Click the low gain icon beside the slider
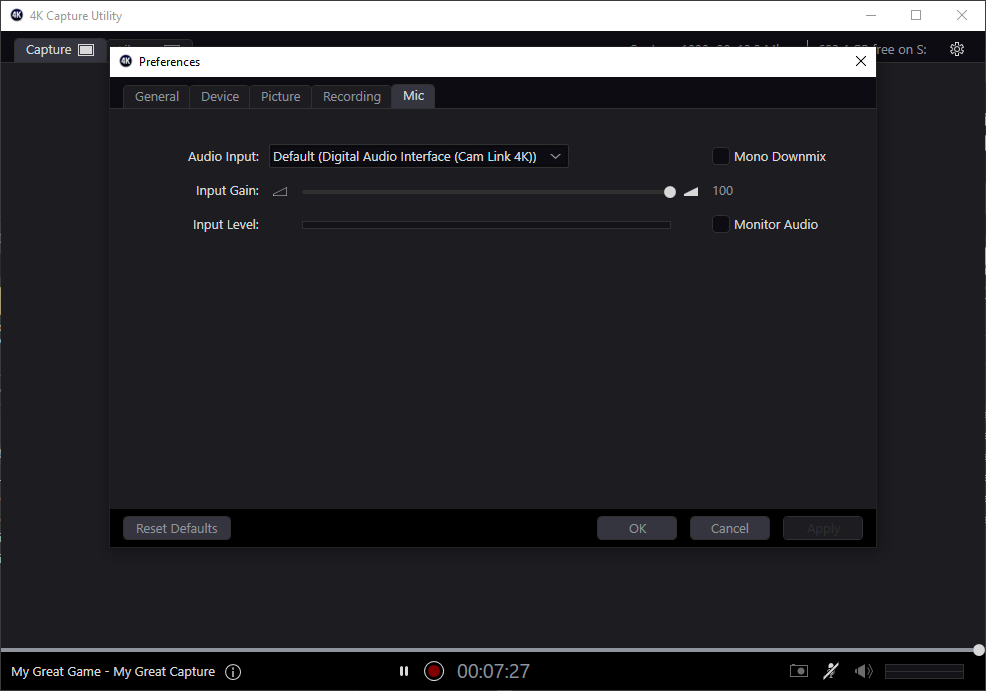This screenshot has width=986, height=691. click(x=280, y=192)
